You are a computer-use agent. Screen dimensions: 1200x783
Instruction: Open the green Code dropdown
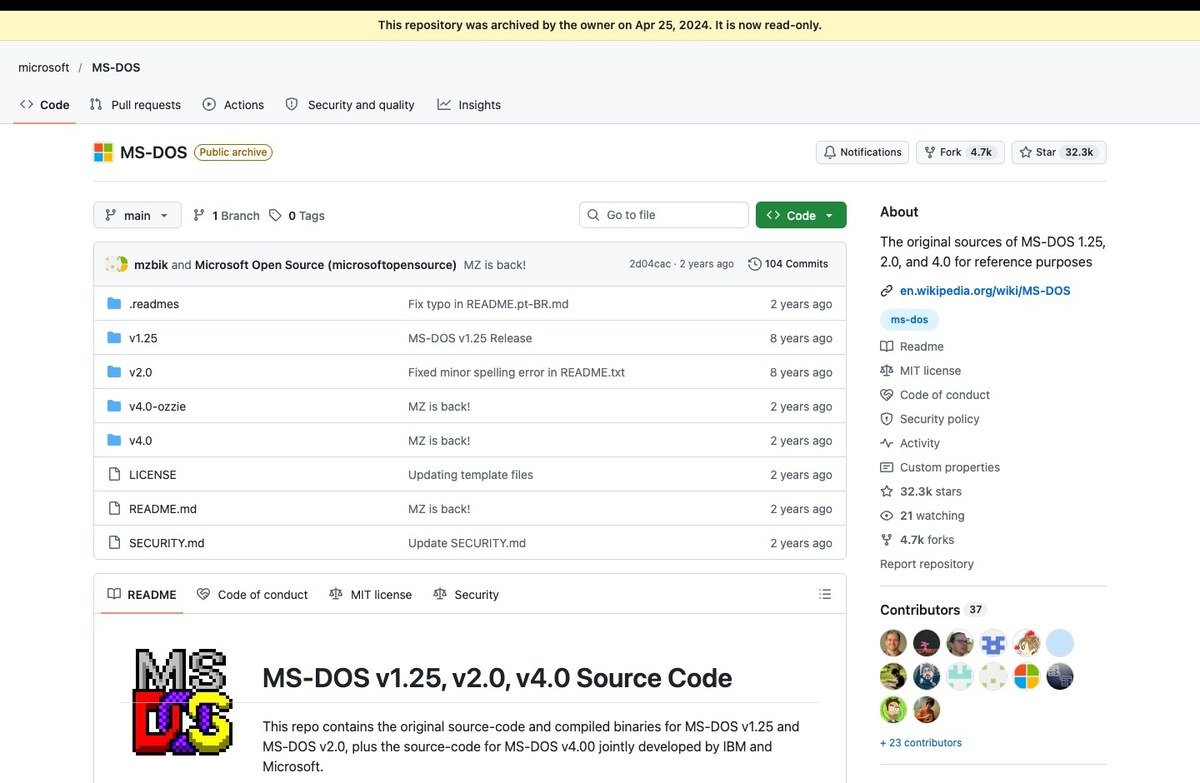click(x=801, y=215)
